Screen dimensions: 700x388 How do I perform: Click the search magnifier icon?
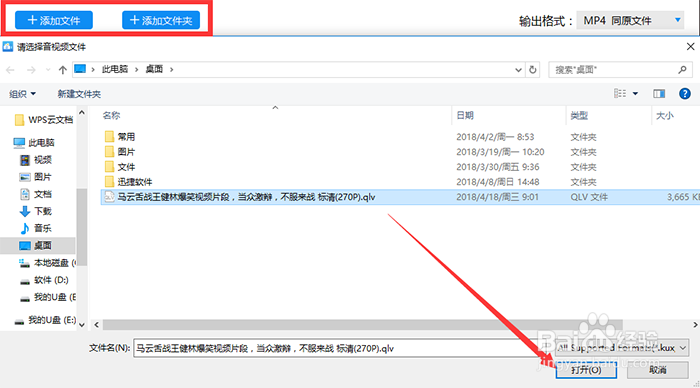click(x=682, y=70)
